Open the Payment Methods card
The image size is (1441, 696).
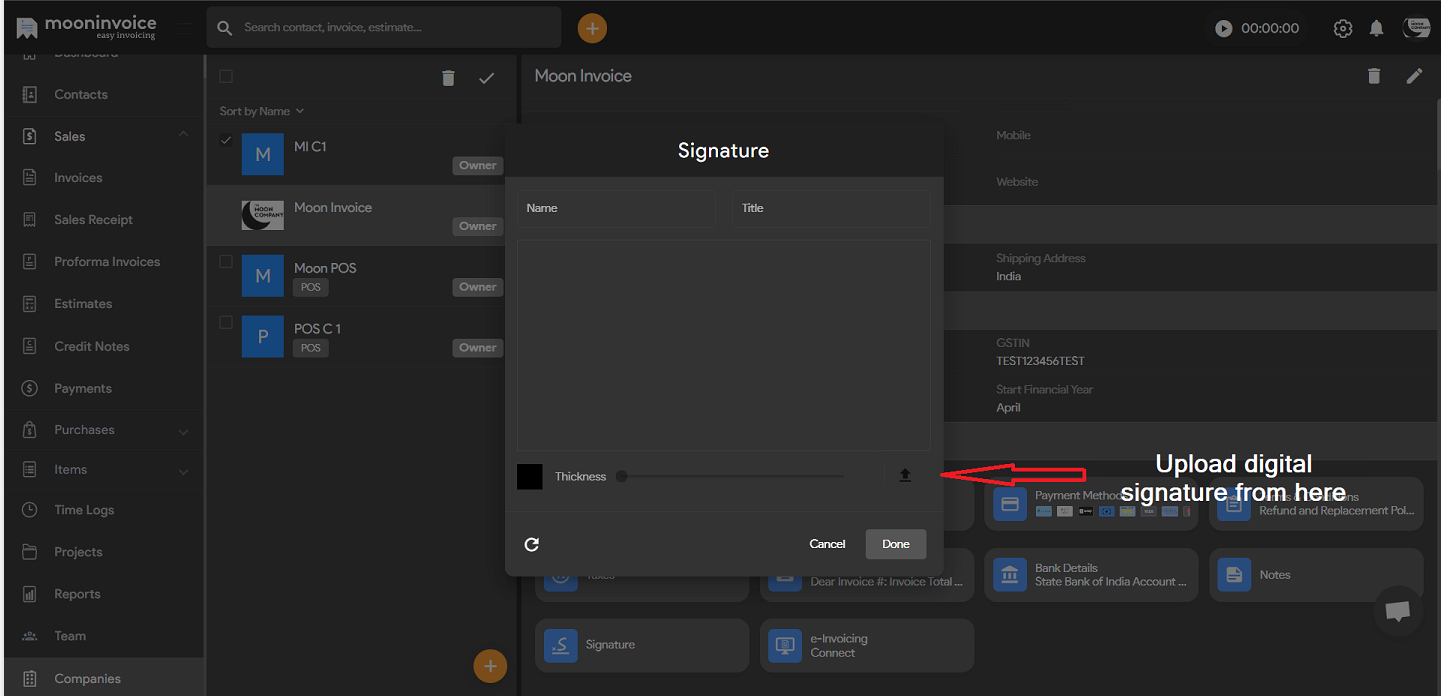pyautogui.click(x=1091, y=503)
